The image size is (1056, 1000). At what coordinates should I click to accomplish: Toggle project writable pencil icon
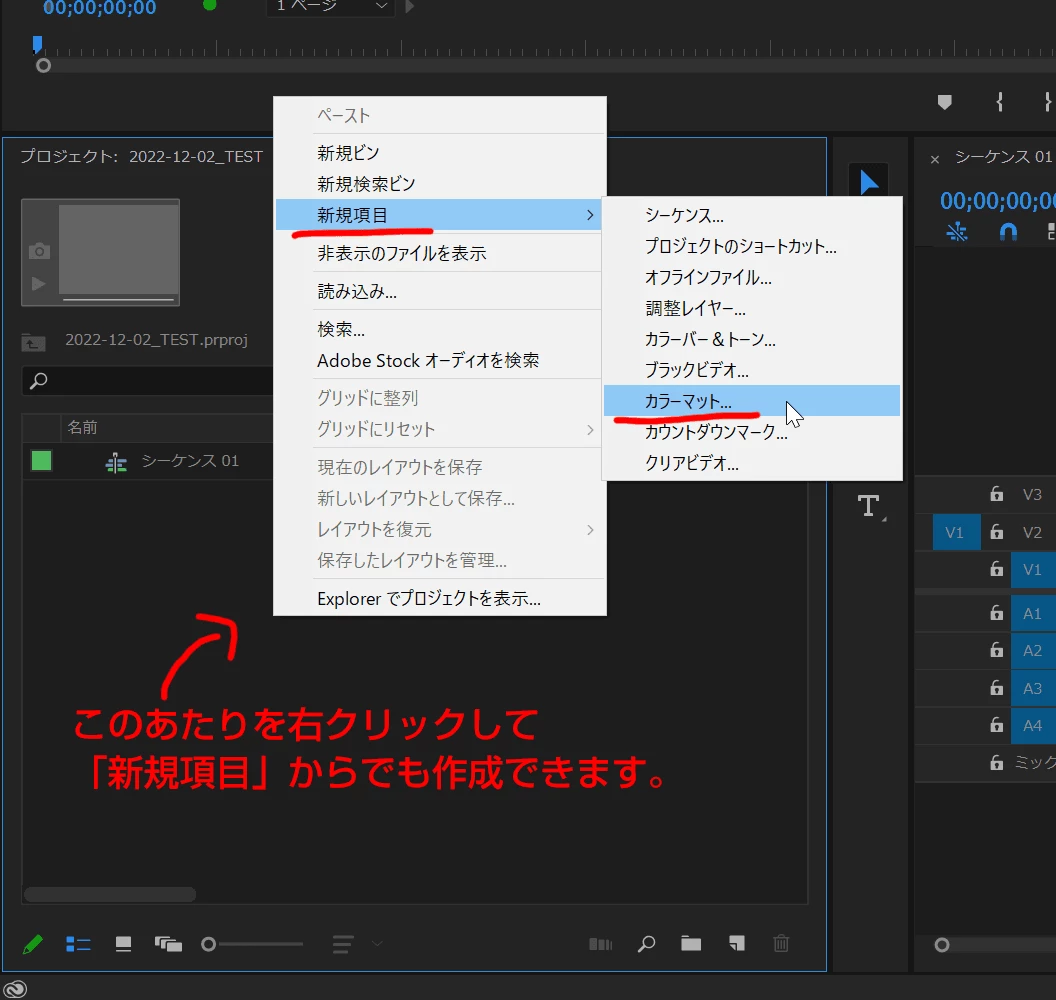(32, 944)
